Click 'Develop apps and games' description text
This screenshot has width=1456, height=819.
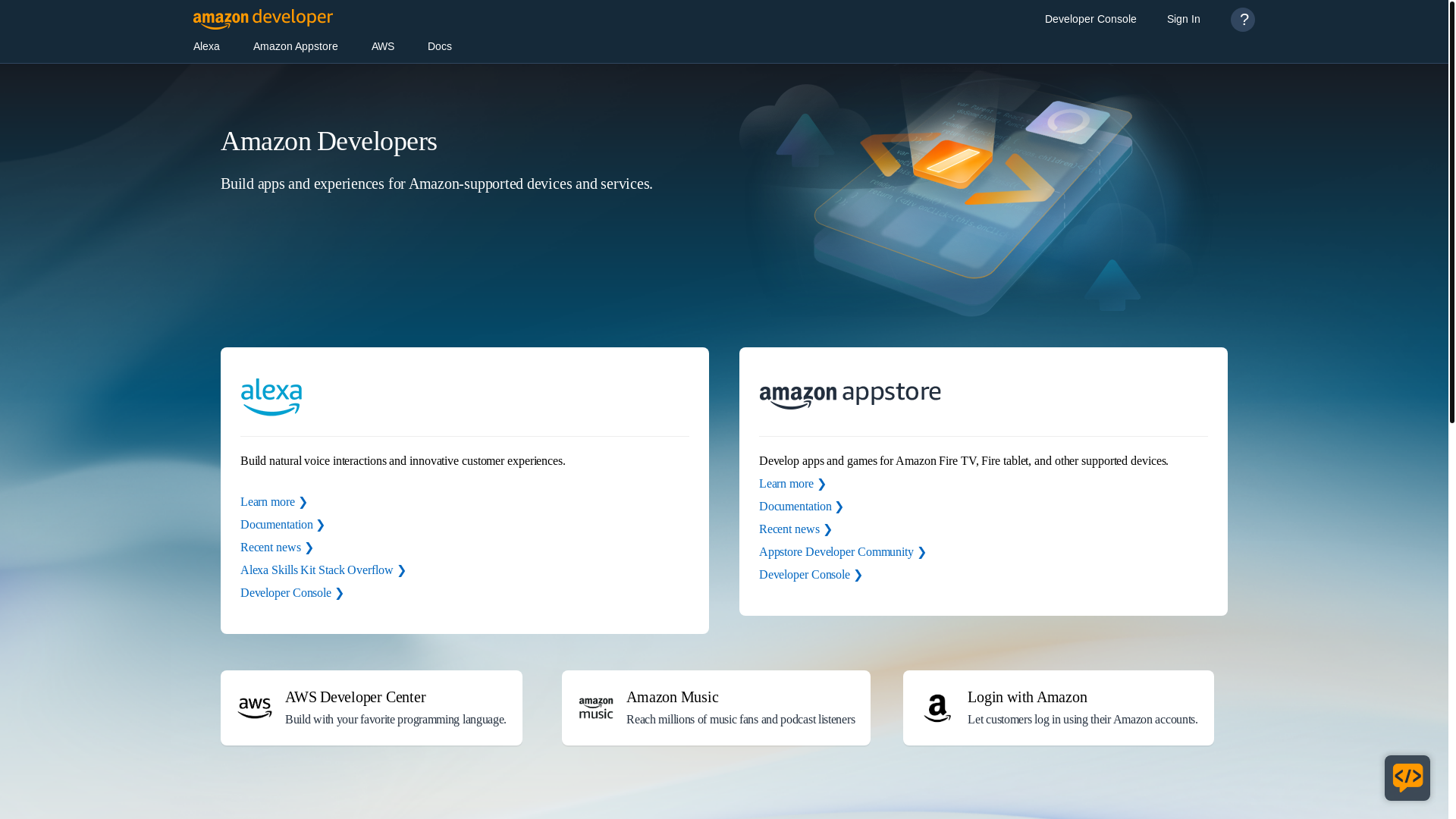(x=963, y=461)
